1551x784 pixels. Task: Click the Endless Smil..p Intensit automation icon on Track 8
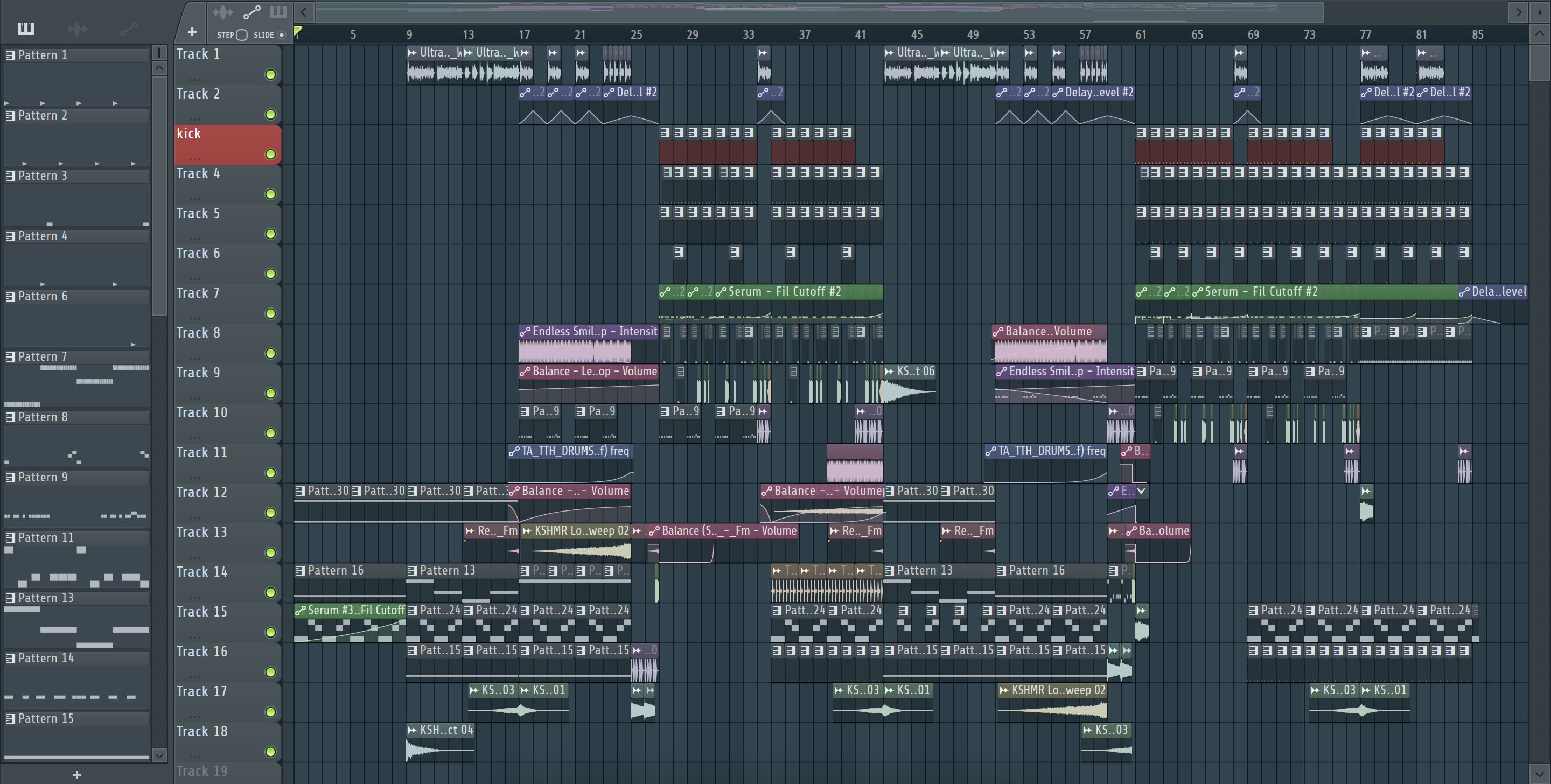click(525, 331)
